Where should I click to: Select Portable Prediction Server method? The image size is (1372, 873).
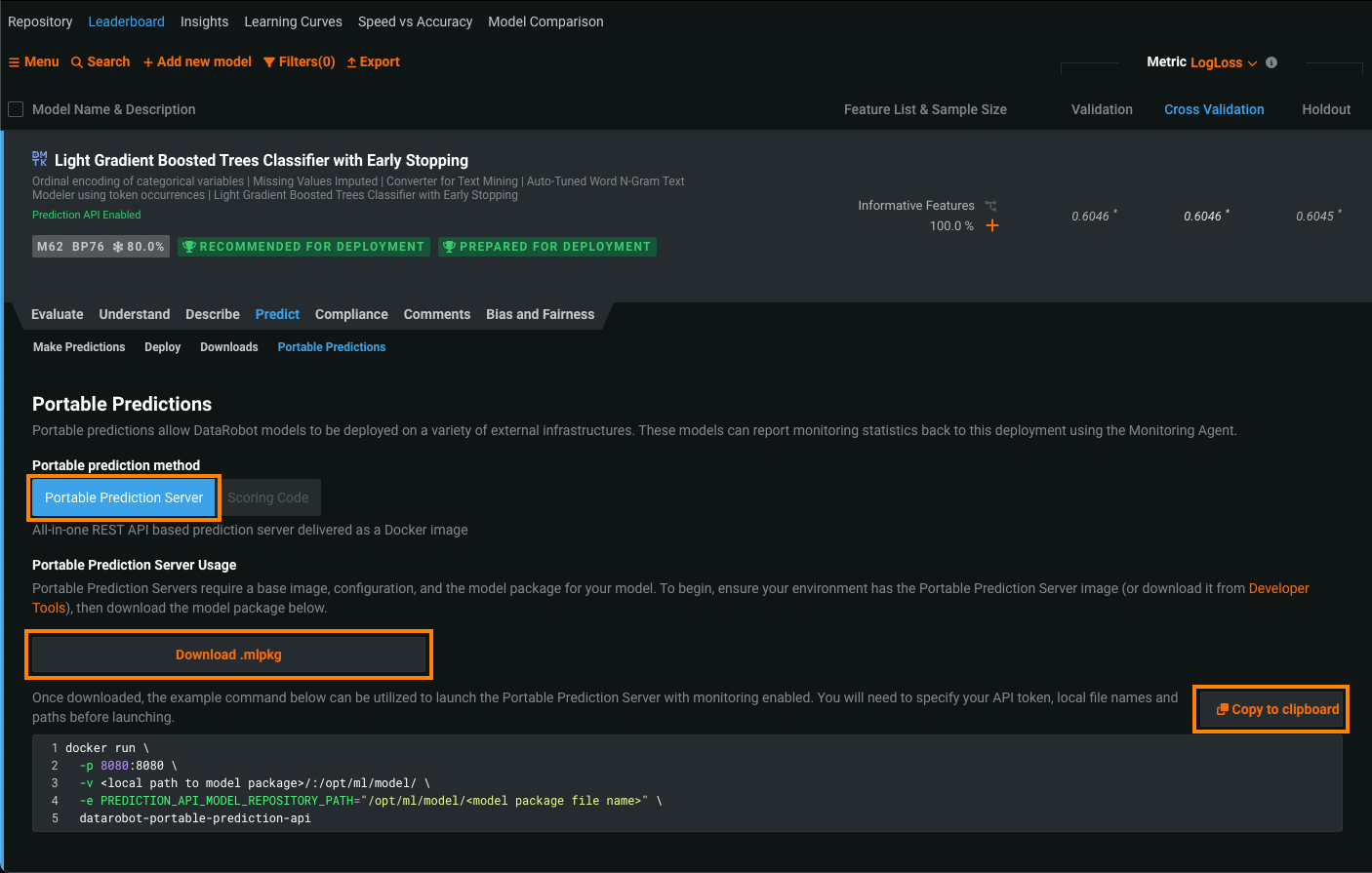pos(124,497)
